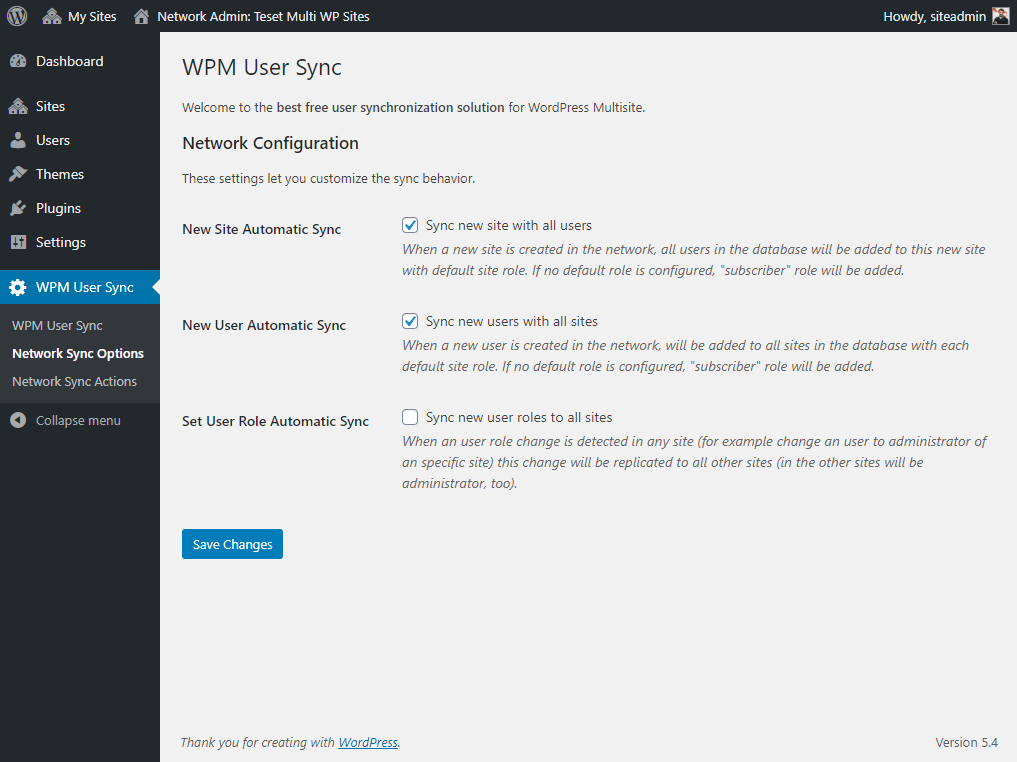Follow the WordPress footer link
The width and height of the screenshot is (1017, 762).
368,743
